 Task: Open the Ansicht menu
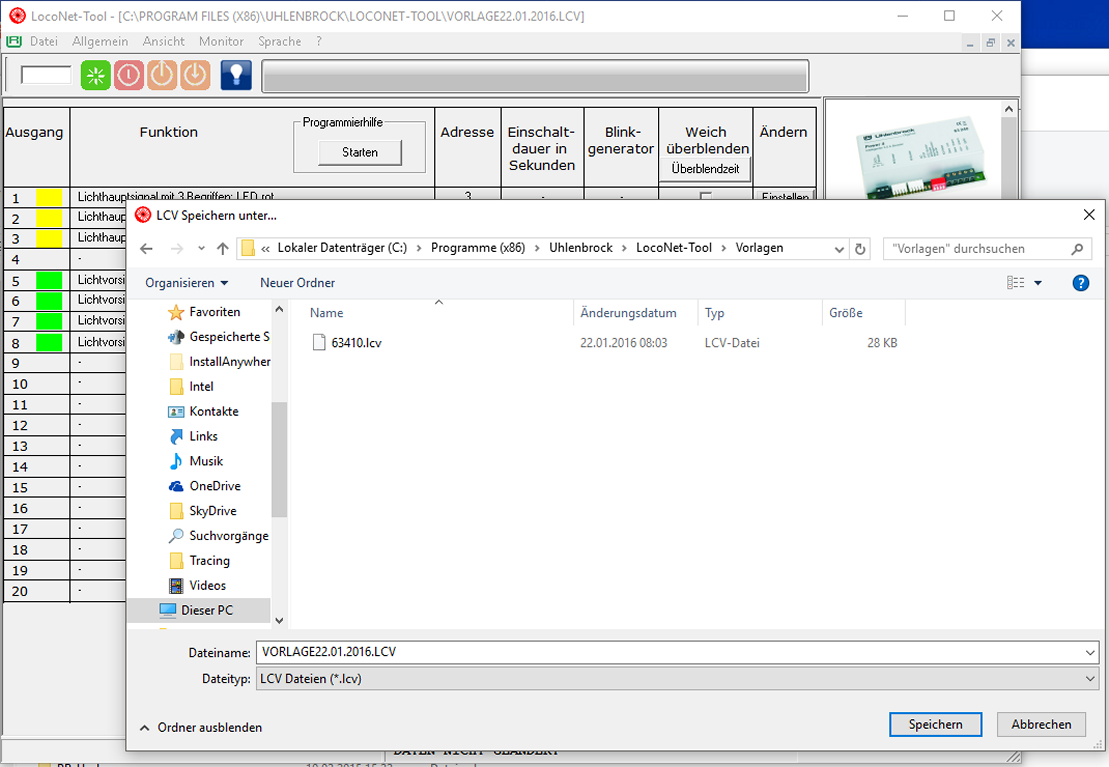[163, 42]
